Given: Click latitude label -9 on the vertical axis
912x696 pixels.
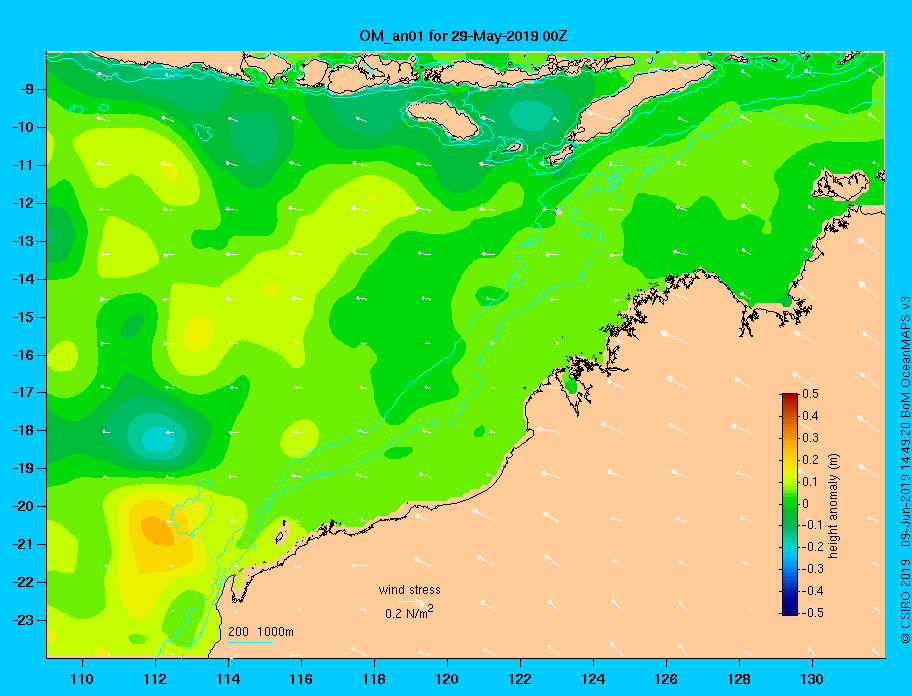Looking at the screenshot, I should pos(27,90).
